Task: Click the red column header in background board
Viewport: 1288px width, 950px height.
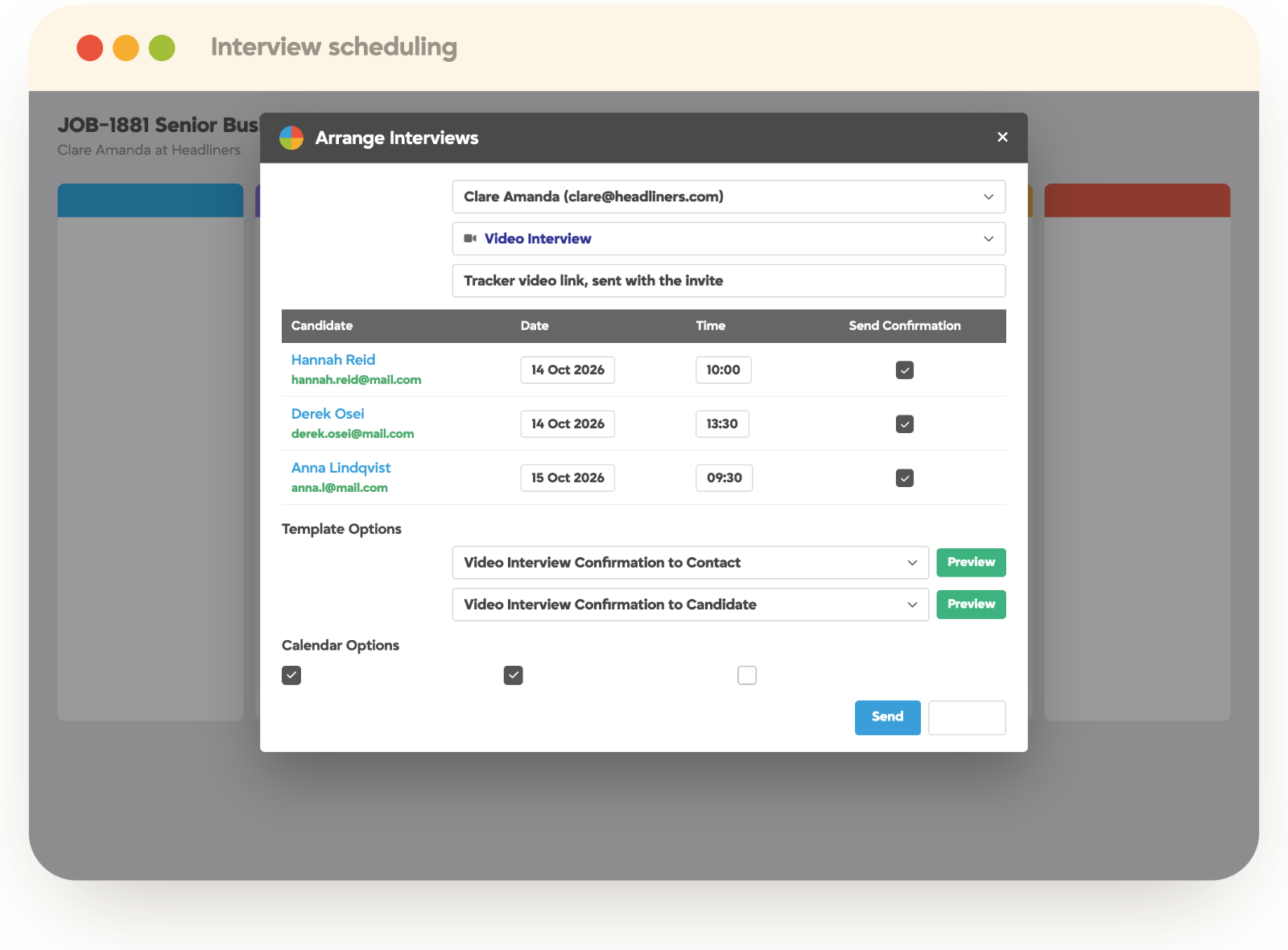Action: (x=1137, y=200)
